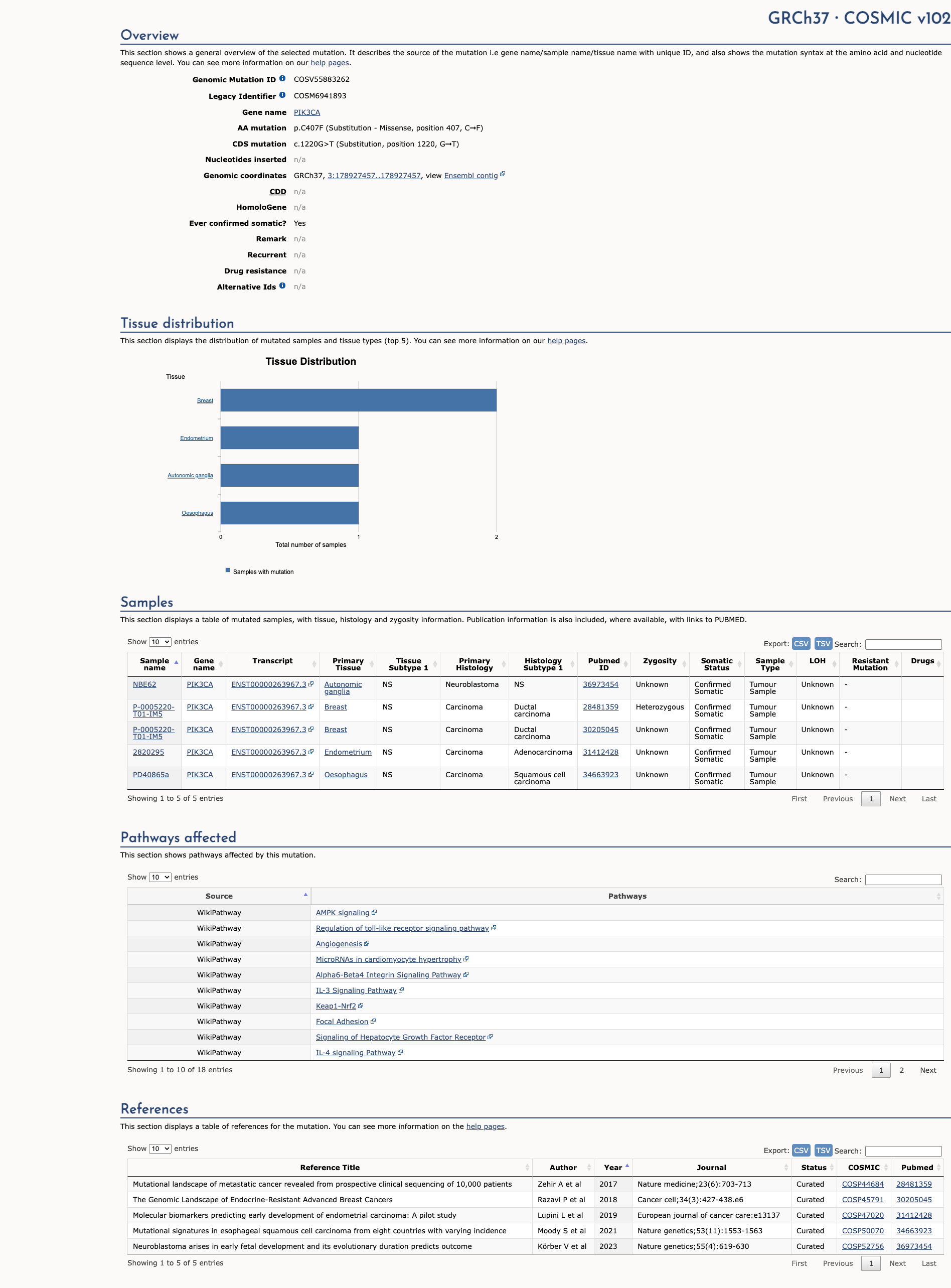
Task: Click Next in Pathways pagination
Action: pos(928,1070)
